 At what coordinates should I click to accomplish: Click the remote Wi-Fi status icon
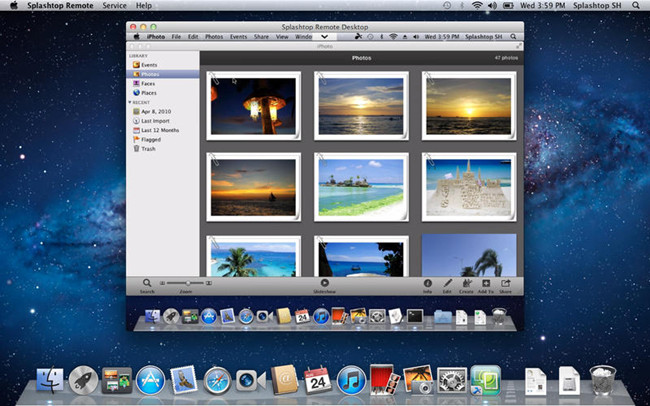pyautogui.click(x=393, y=36)
